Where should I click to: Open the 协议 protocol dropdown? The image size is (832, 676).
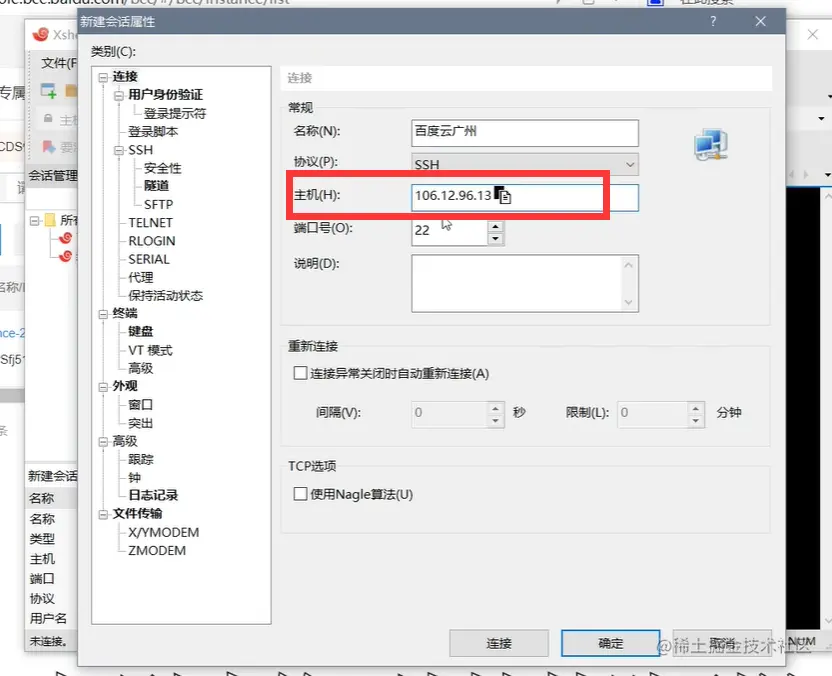point(629,164)
